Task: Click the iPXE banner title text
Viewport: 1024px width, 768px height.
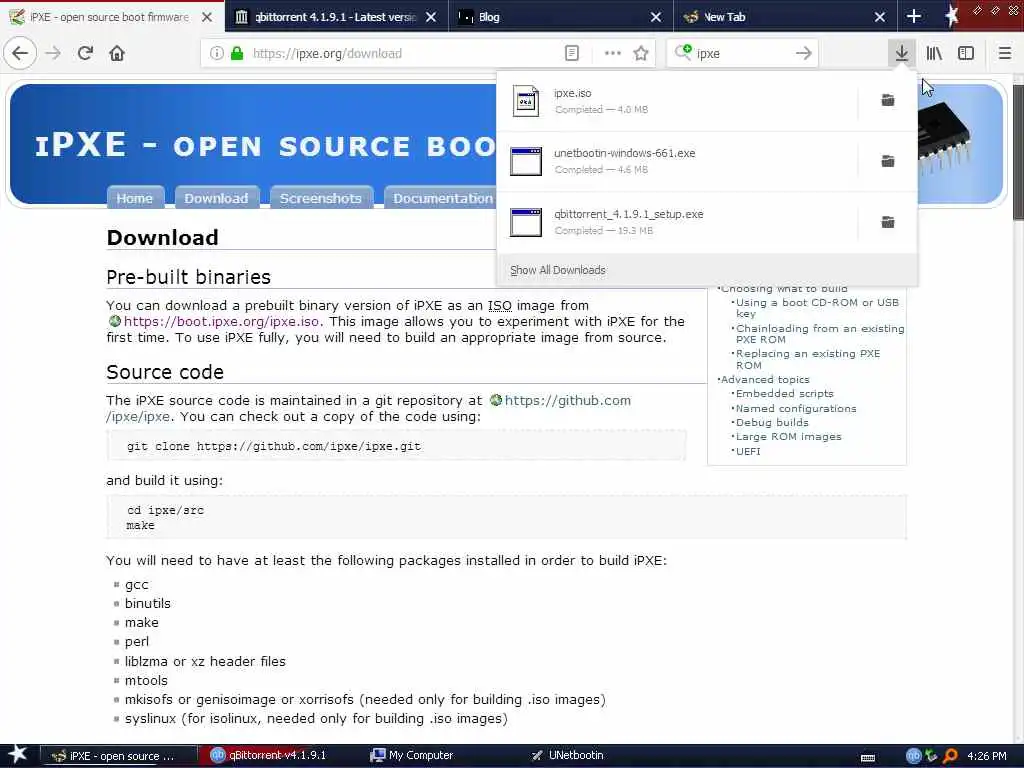Action: (264, 145)
